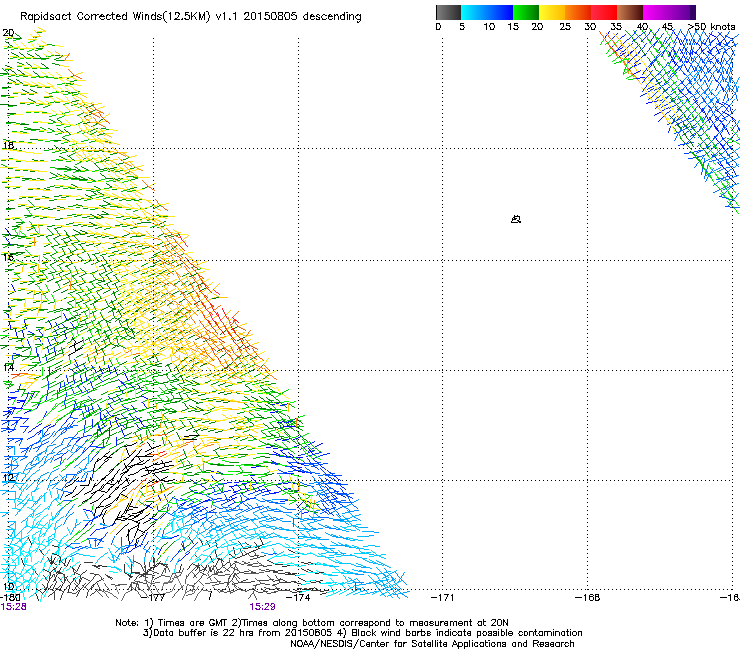The height and width of the screenshot is (650, 740).
Task: Click the purple '15:29' swath time label
Action: click(x=262, y=607)
